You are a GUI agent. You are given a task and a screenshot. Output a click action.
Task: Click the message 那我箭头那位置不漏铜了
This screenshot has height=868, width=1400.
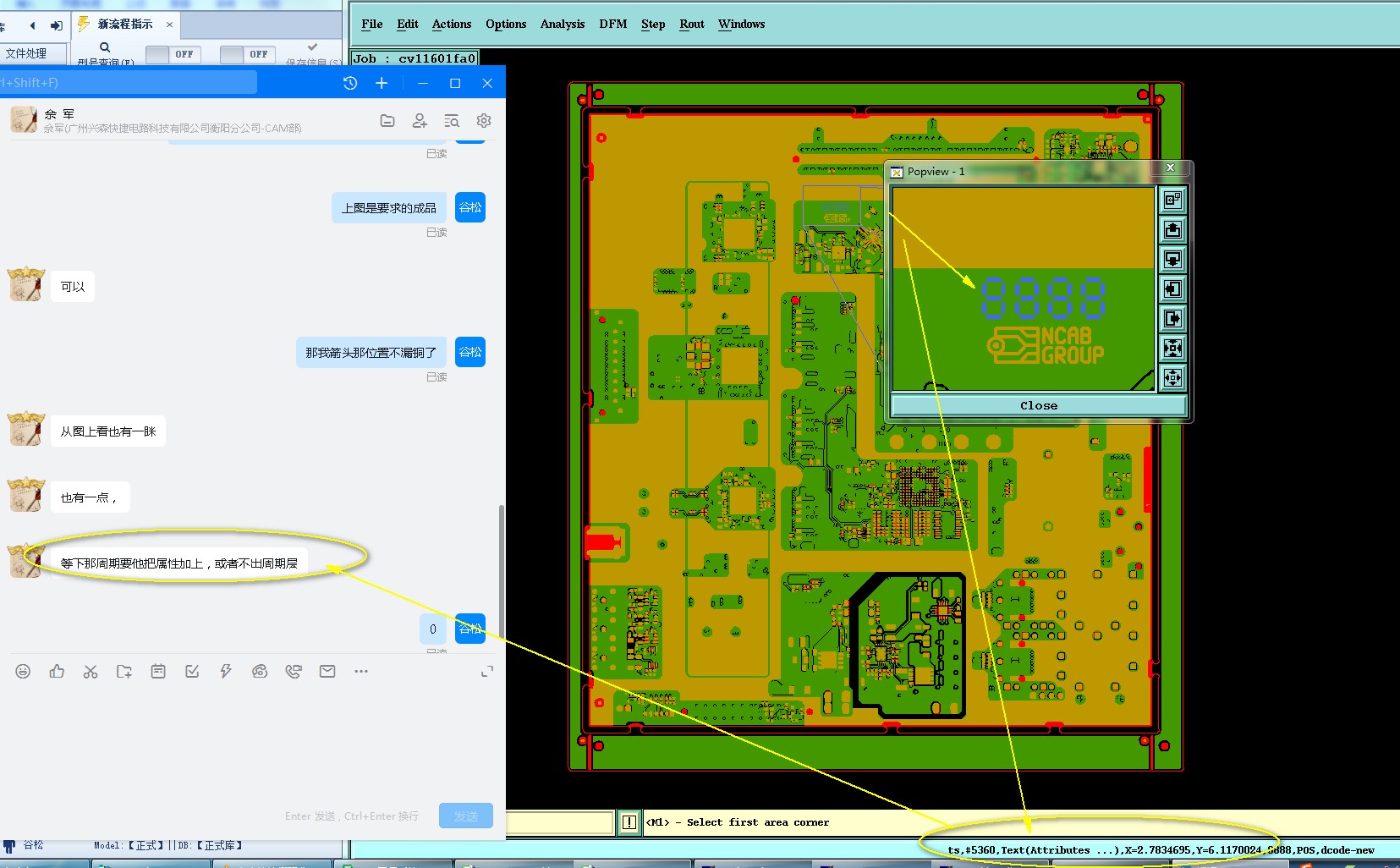(371, 353)
